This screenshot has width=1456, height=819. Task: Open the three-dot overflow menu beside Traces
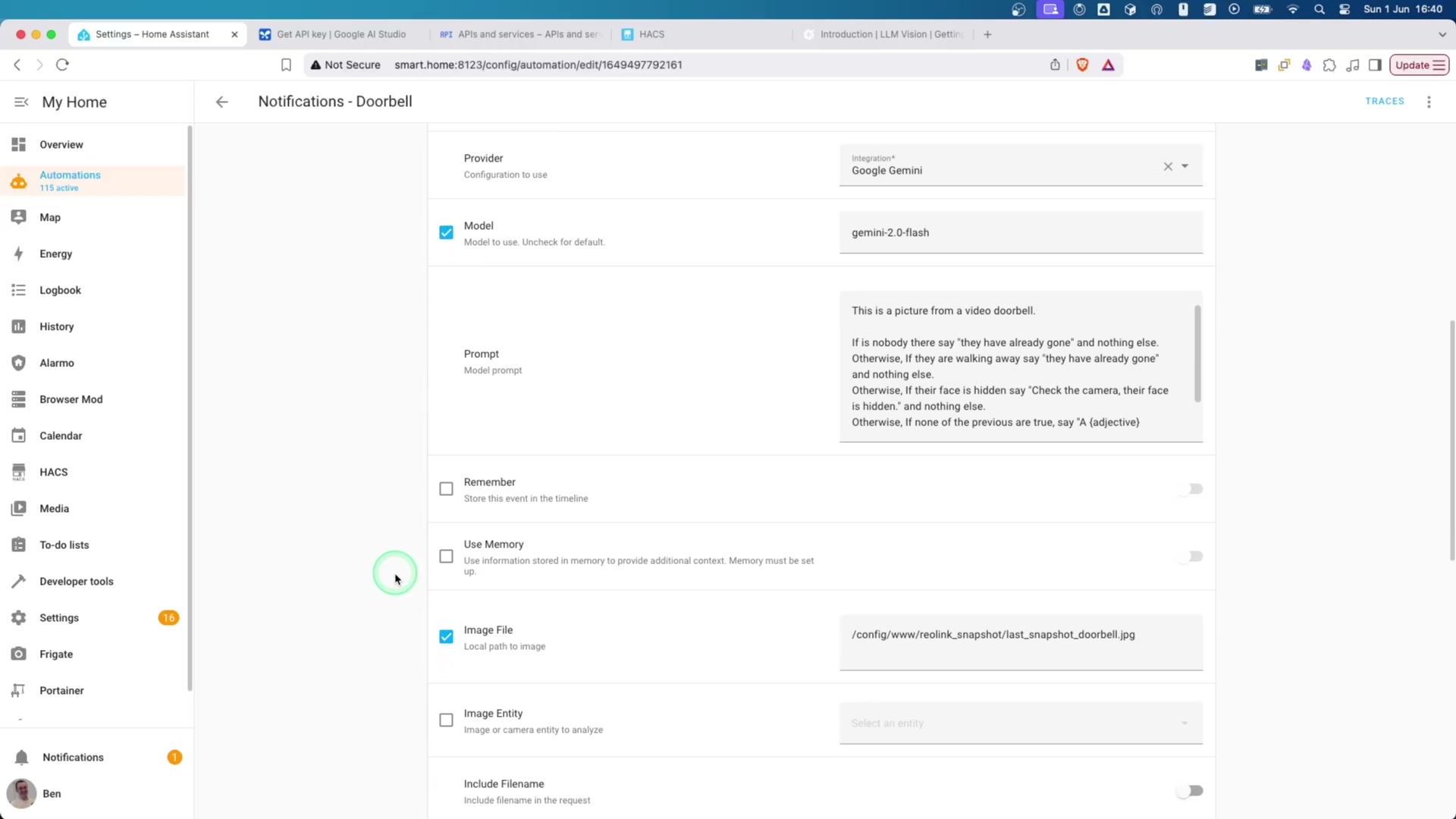1429,102
